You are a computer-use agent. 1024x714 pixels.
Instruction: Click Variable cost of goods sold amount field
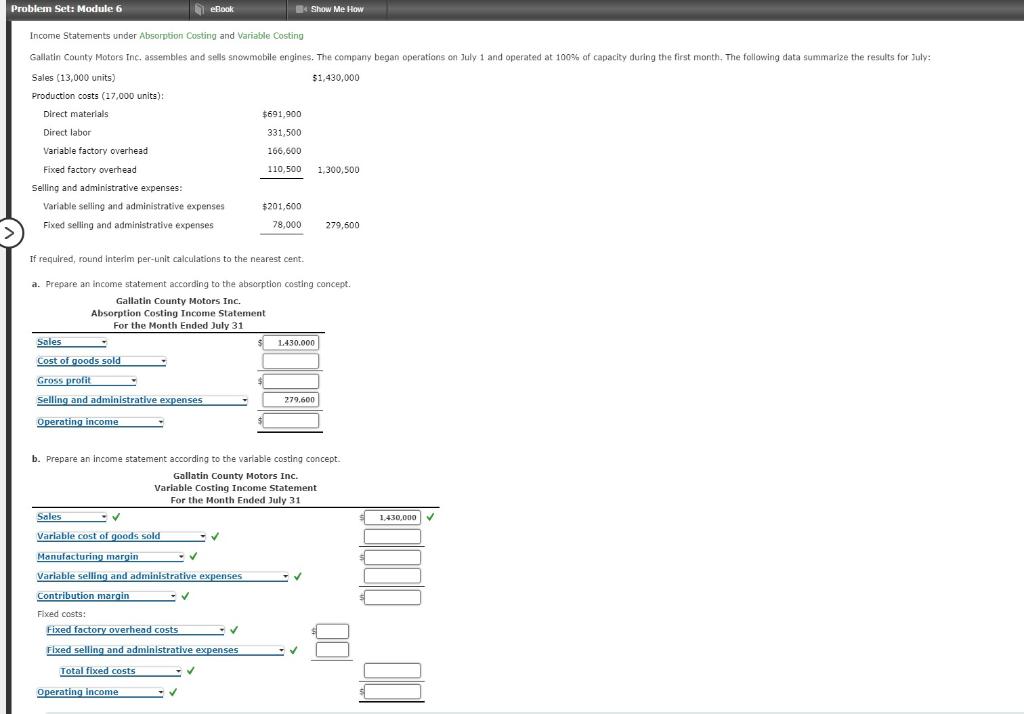pyautogui.click(x=392, y=537)
